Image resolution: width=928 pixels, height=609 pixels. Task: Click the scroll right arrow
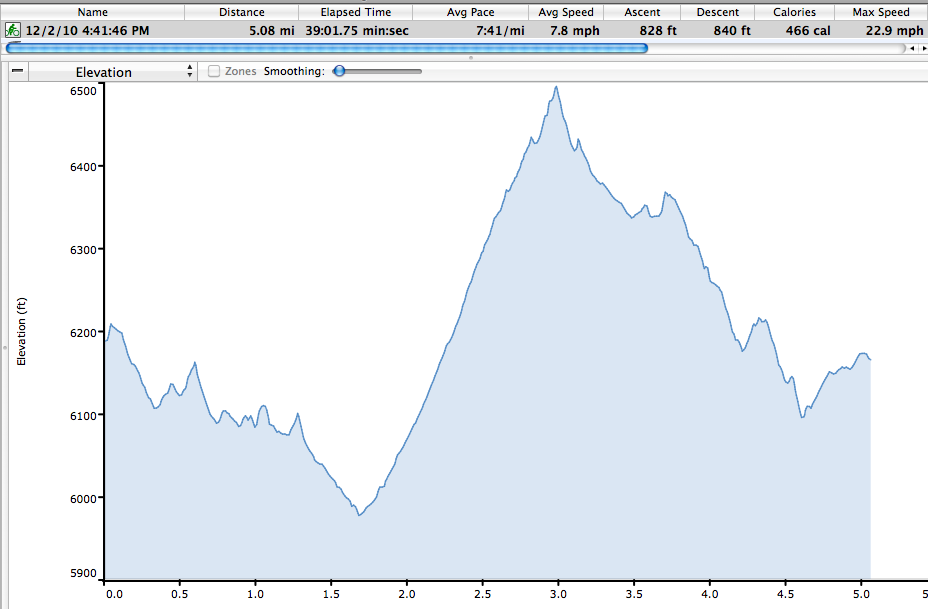pos(921,48)
